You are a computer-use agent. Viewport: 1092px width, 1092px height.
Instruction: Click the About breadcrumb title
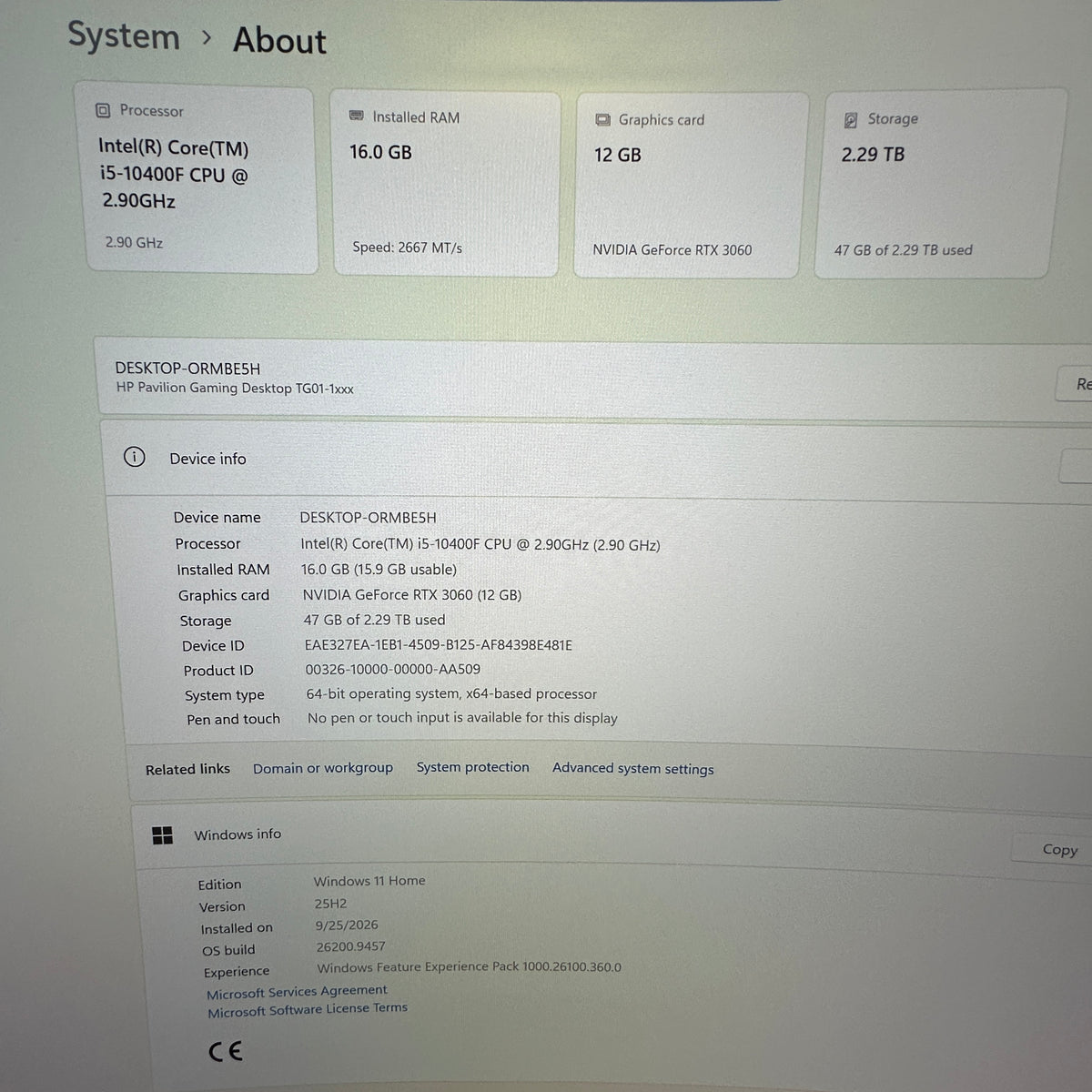[x=279, y=41]
